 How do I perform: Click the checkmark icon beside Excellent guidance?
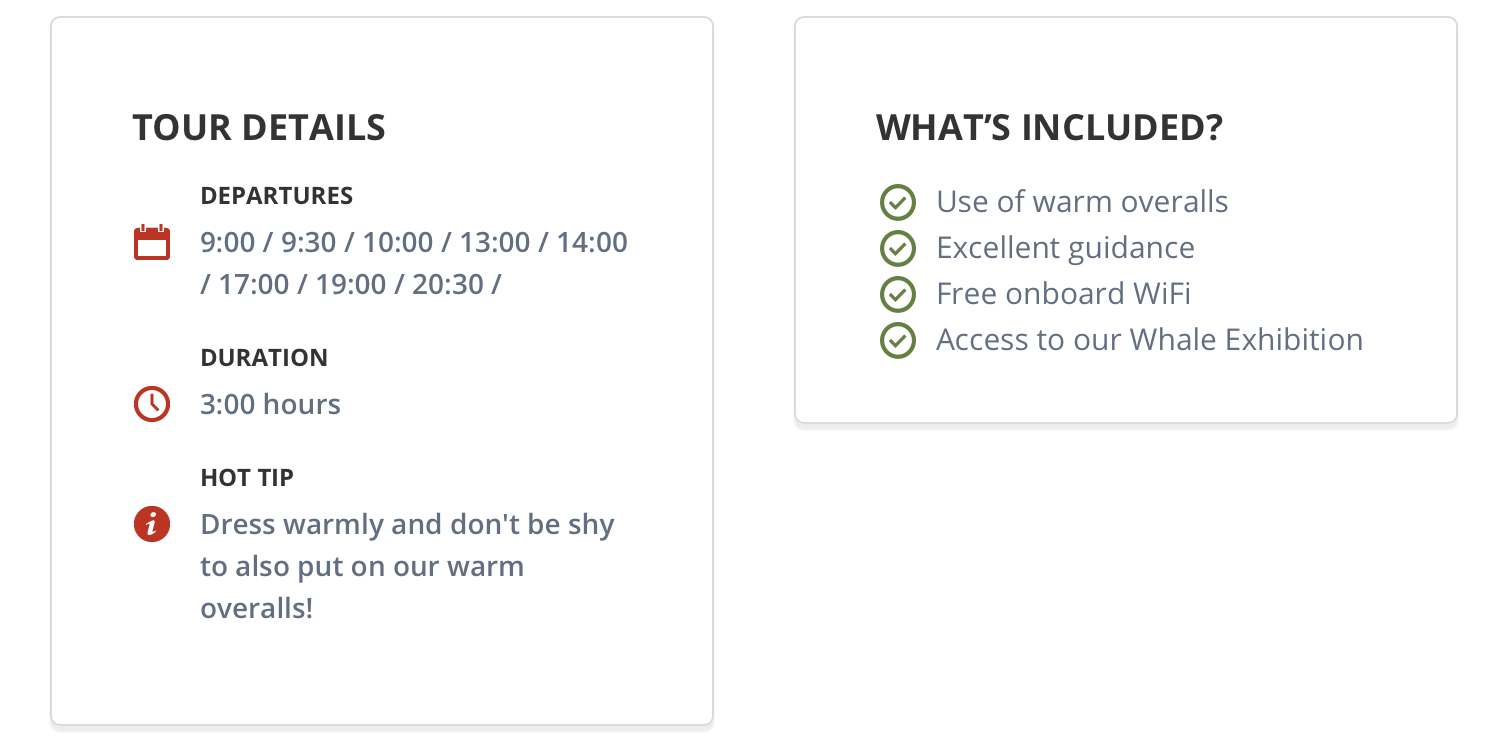[x=897, y=248]
